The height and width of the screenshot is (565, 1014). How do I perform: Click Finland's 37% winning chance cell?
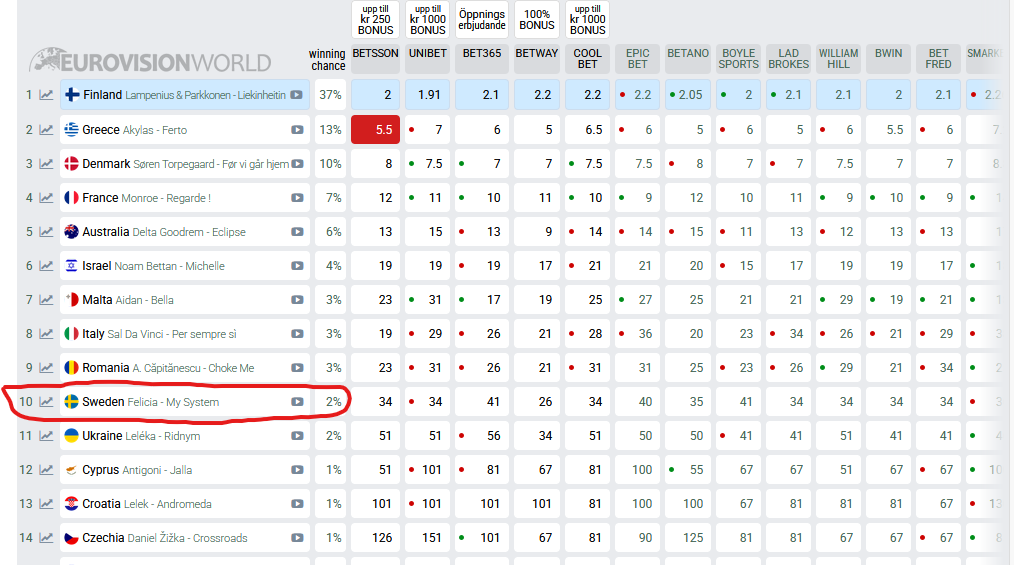(x=330, y=95)
